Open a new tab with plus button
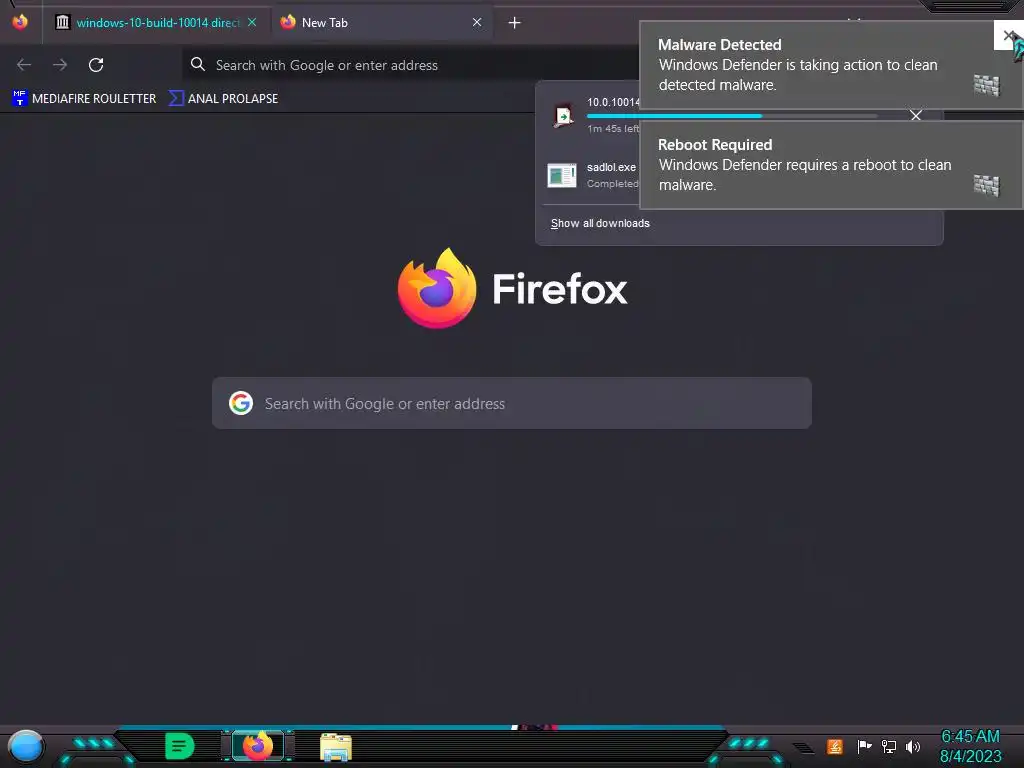1024x768 pixels. point(515,23)
